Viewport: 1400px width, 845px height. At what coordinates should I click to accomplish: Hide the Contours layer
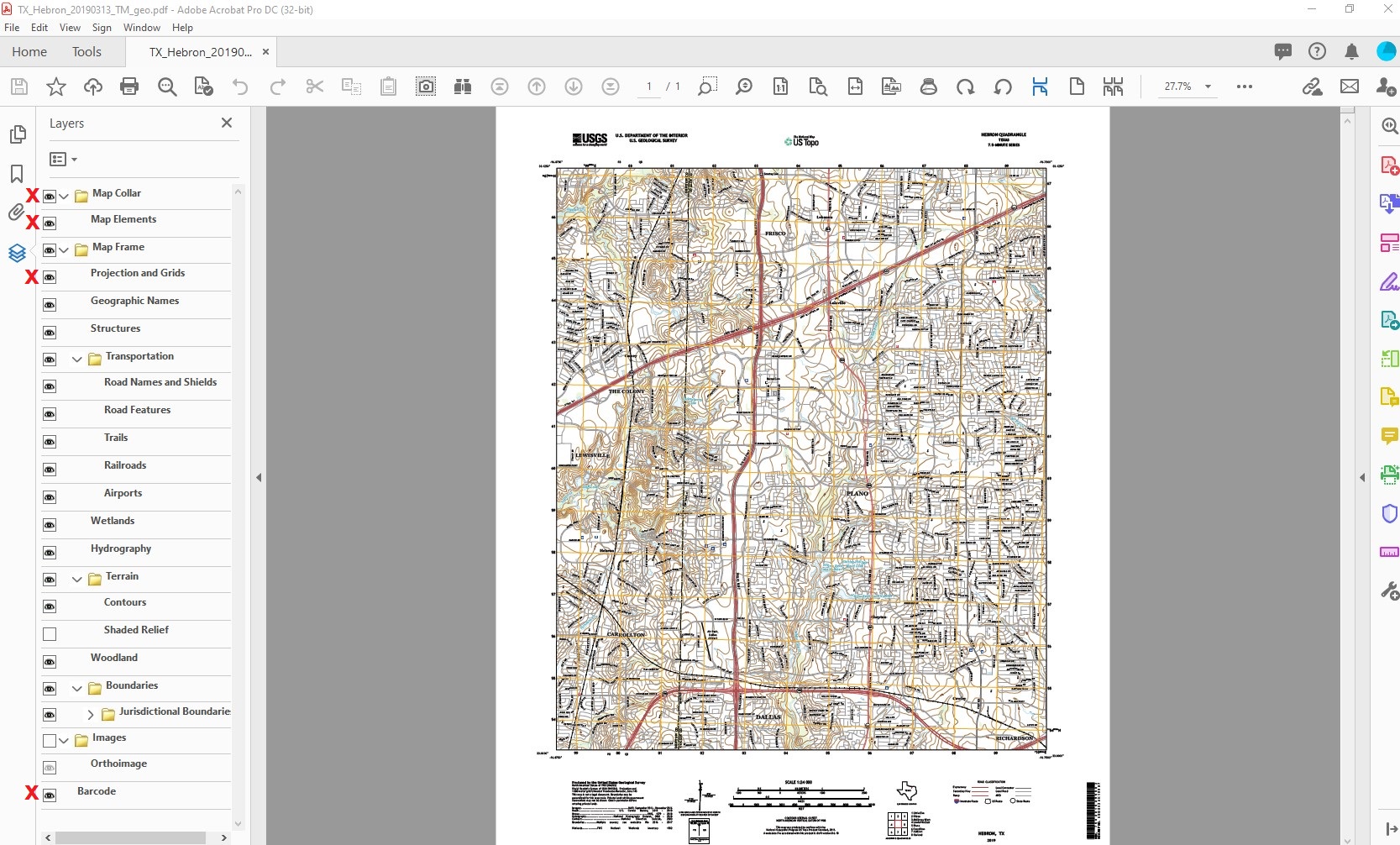coord(50,606)
